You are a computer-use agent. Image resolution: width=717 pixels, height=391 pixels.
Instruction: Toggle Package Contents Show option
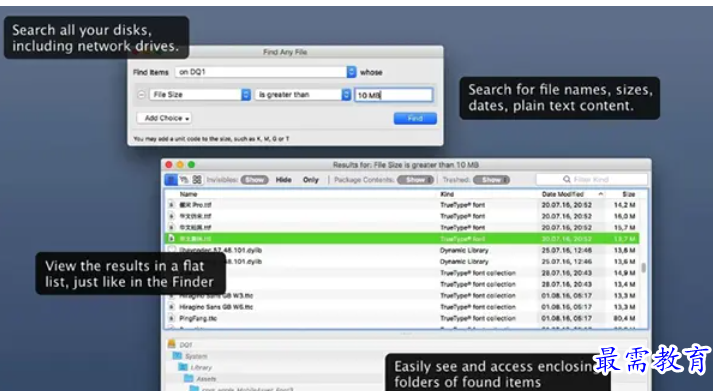pos(415,180)
